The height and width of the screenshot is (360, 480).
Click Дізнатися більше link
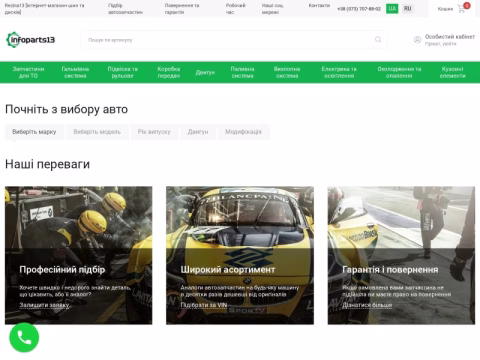(x=367, y=305)
